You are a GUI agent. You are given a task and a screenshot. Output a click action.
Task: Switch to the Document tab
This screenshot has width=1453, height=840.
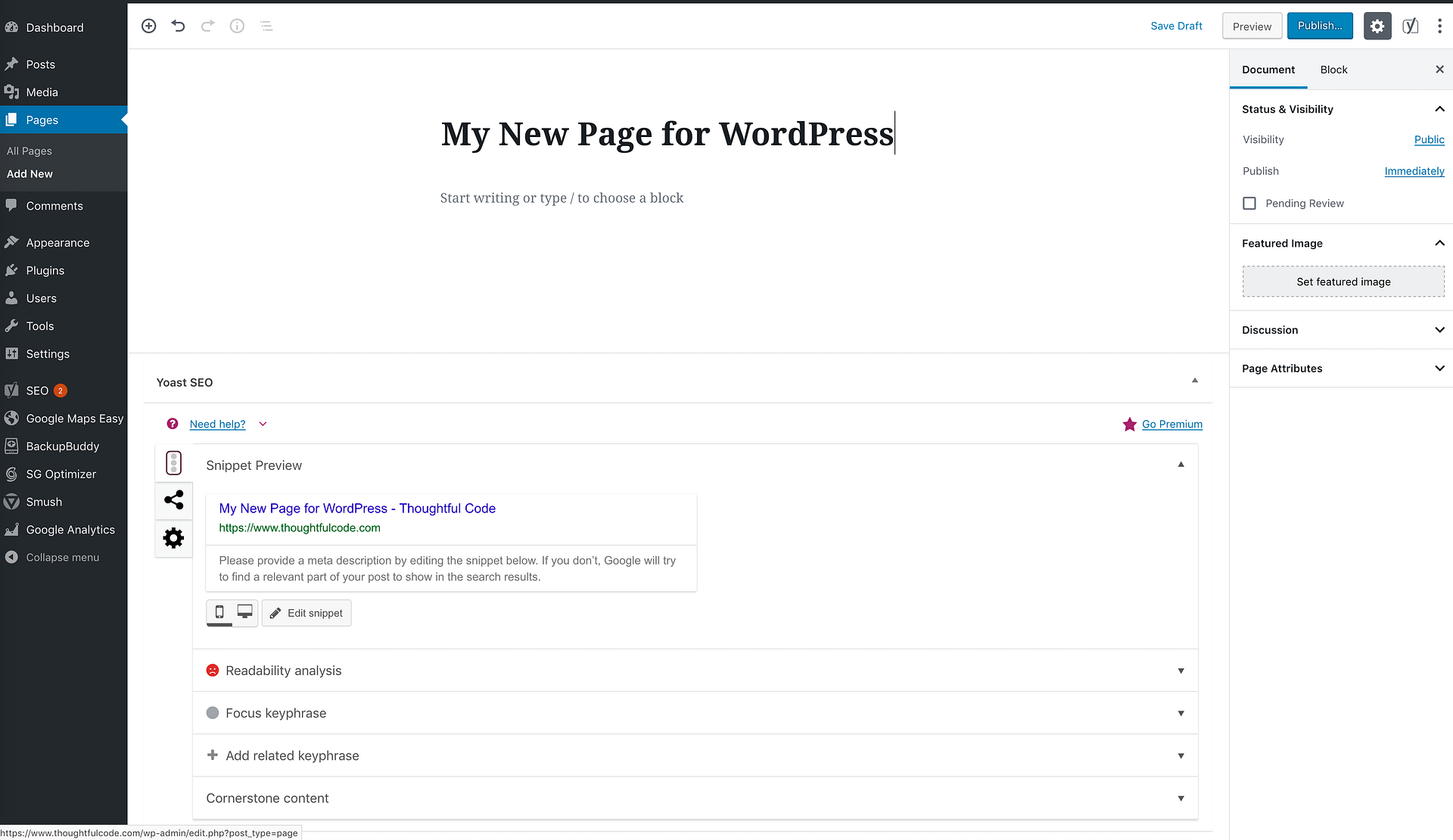[x=1268, y=69]
